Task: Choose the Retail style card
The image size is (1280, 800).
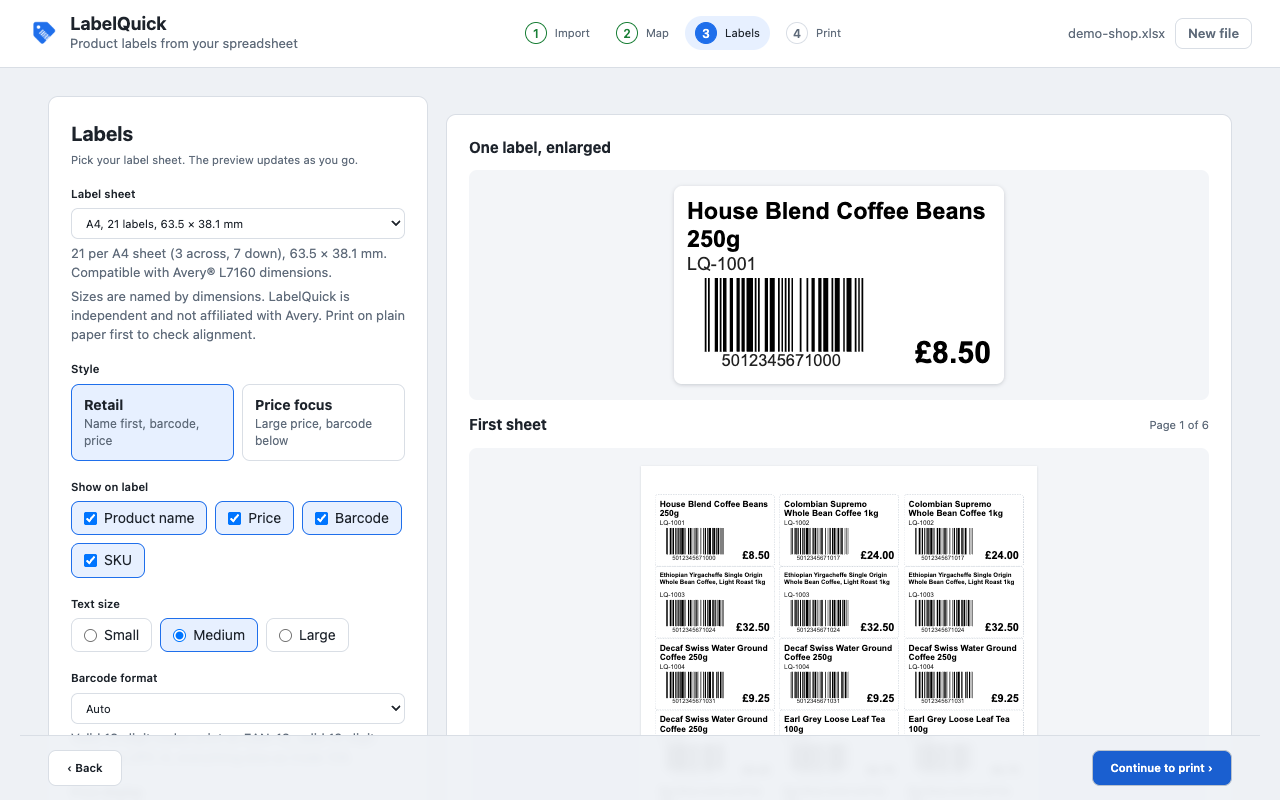Action: (152, 422)
